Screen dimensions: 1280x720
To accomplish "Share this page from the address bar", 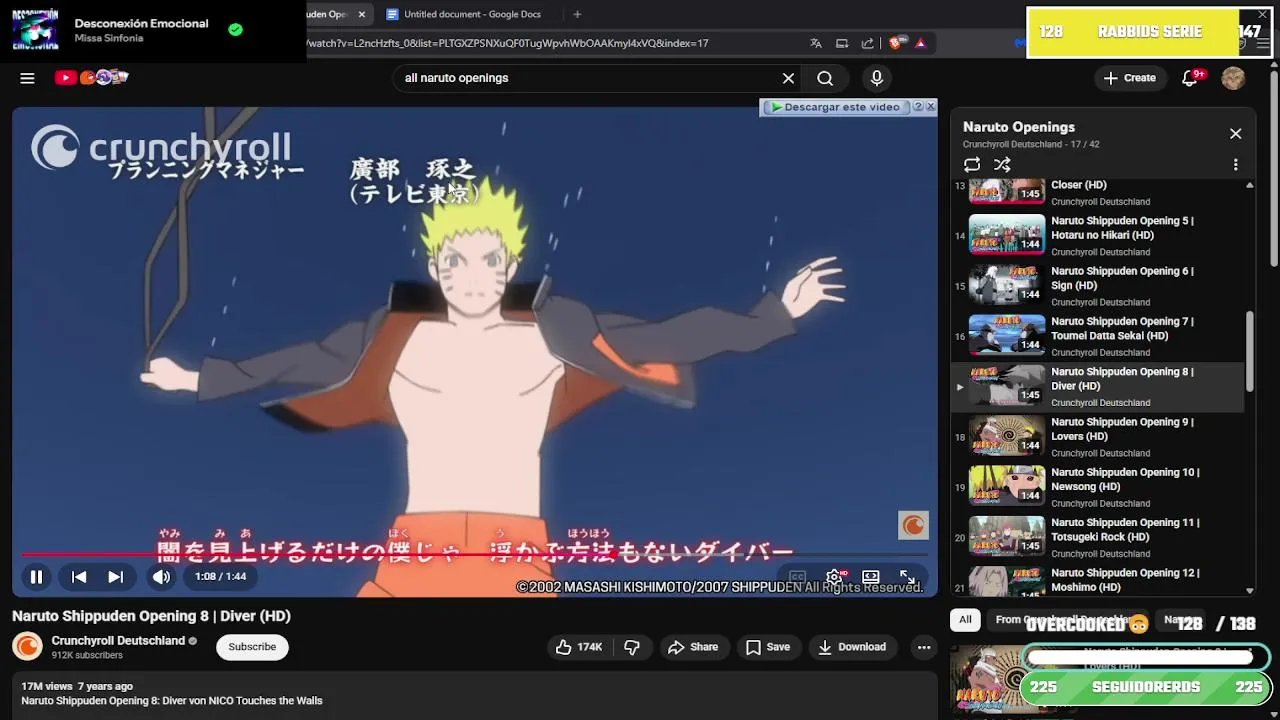I will (x=868, y=43).
